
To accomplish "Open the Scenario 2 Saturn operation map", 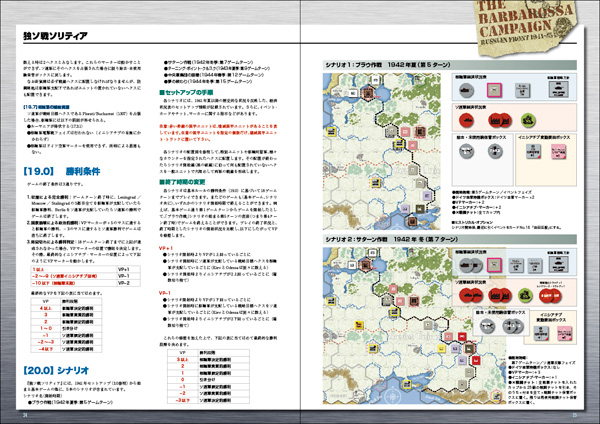I will pos(414,326).
